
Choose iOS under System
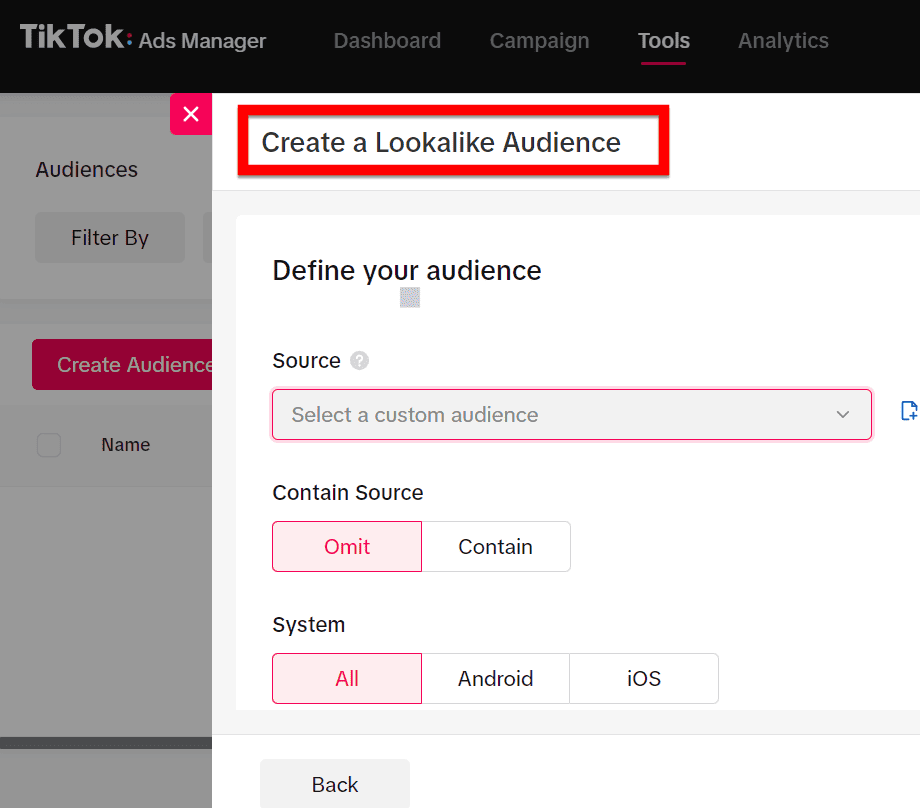click(x=644, y=678)
